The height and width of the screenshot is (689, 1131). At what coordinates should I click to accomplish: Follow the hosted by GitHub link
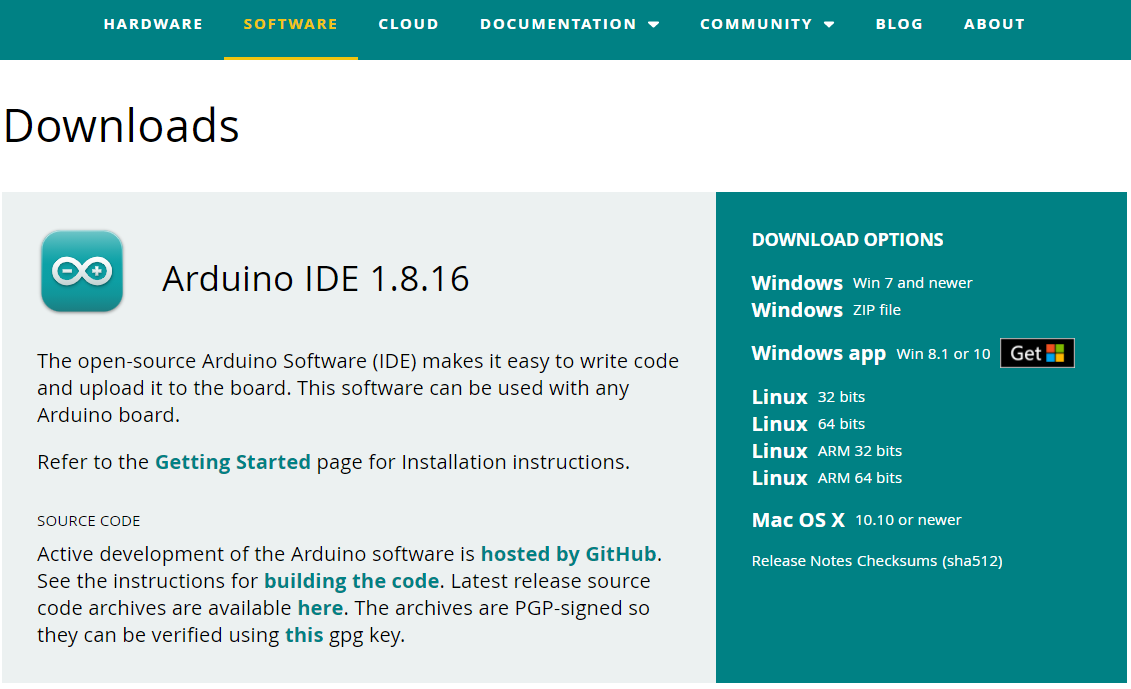point(568,554)
